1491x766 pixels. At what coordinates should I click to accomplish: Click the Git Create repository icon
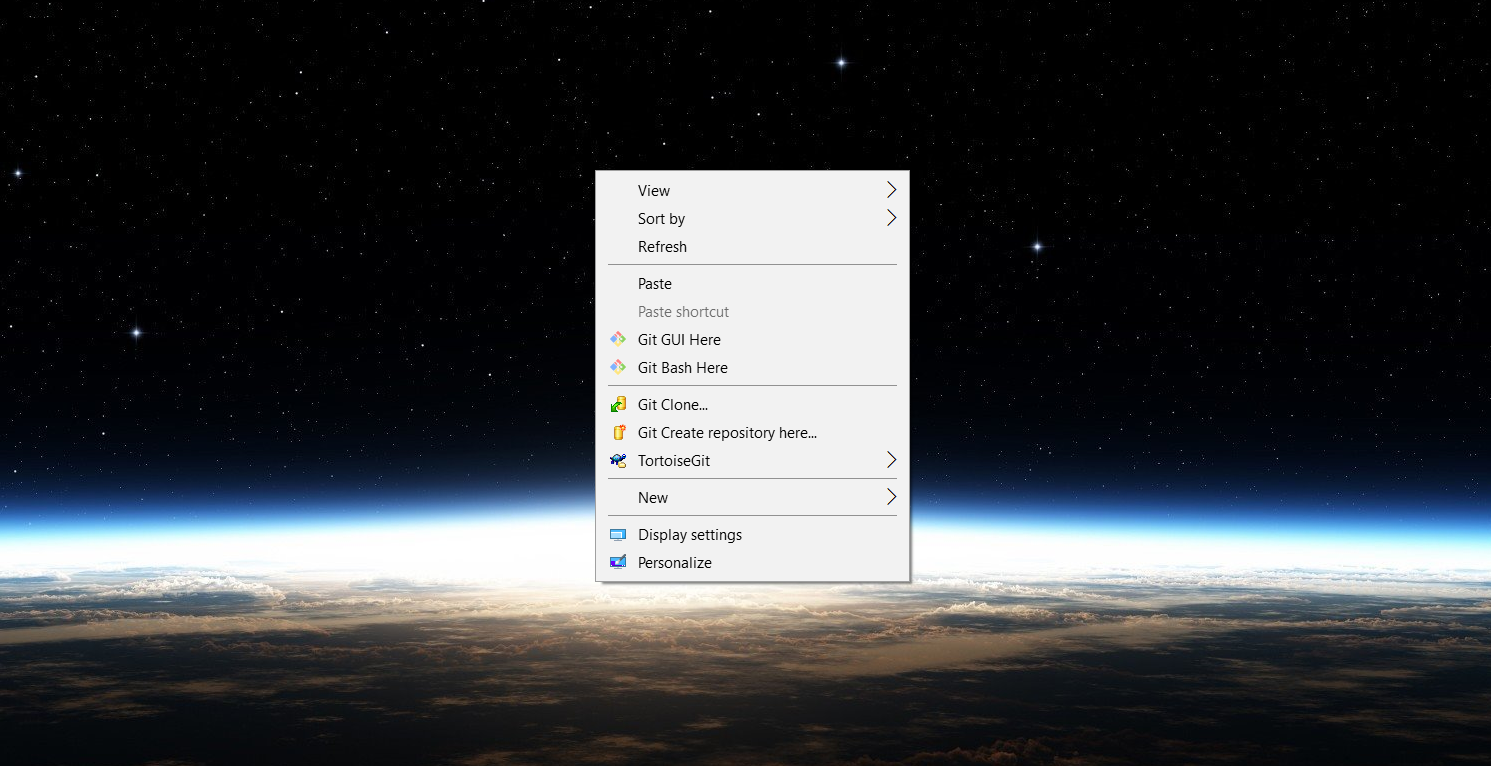618,433
